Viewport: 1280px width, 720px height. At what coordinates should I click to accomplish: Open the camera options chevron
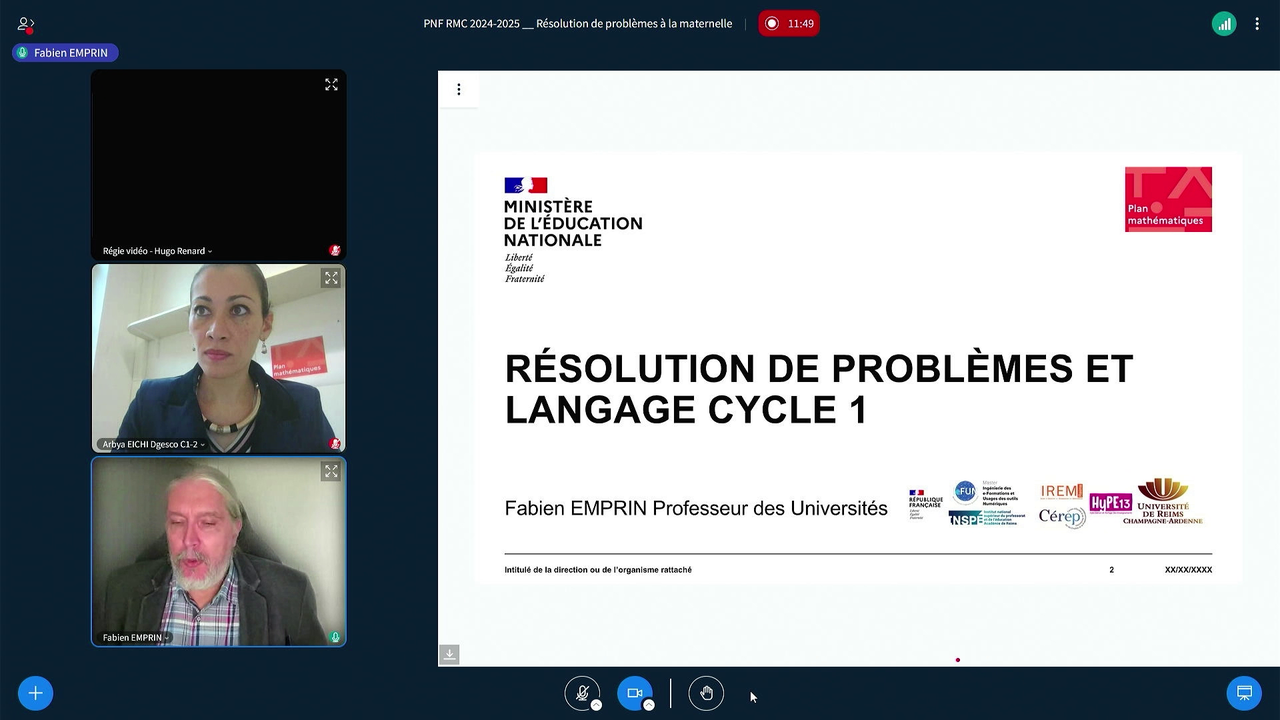pos(649,704)
